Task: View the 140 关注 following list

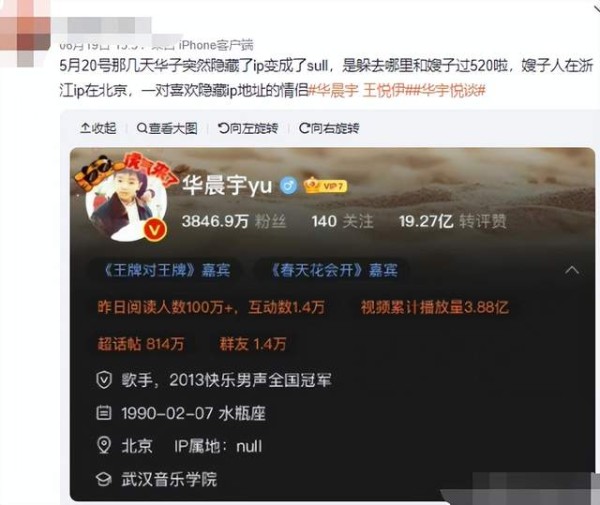Action: tap(342, 221)
